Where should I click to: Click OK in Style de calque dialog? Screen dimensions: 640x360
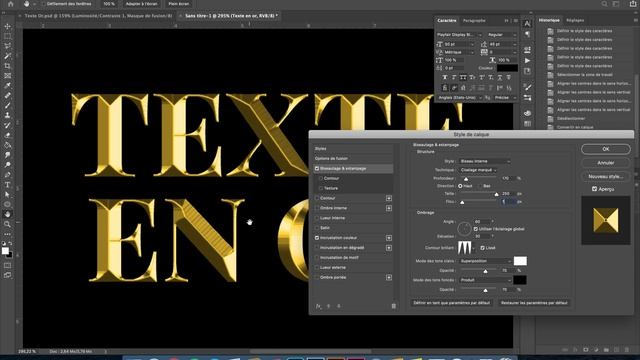606,149
